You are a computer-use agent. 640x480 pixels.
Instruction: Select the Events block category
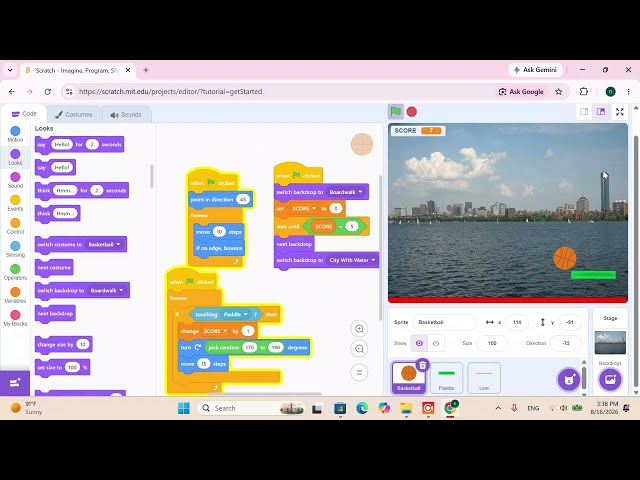click(15, 203)
